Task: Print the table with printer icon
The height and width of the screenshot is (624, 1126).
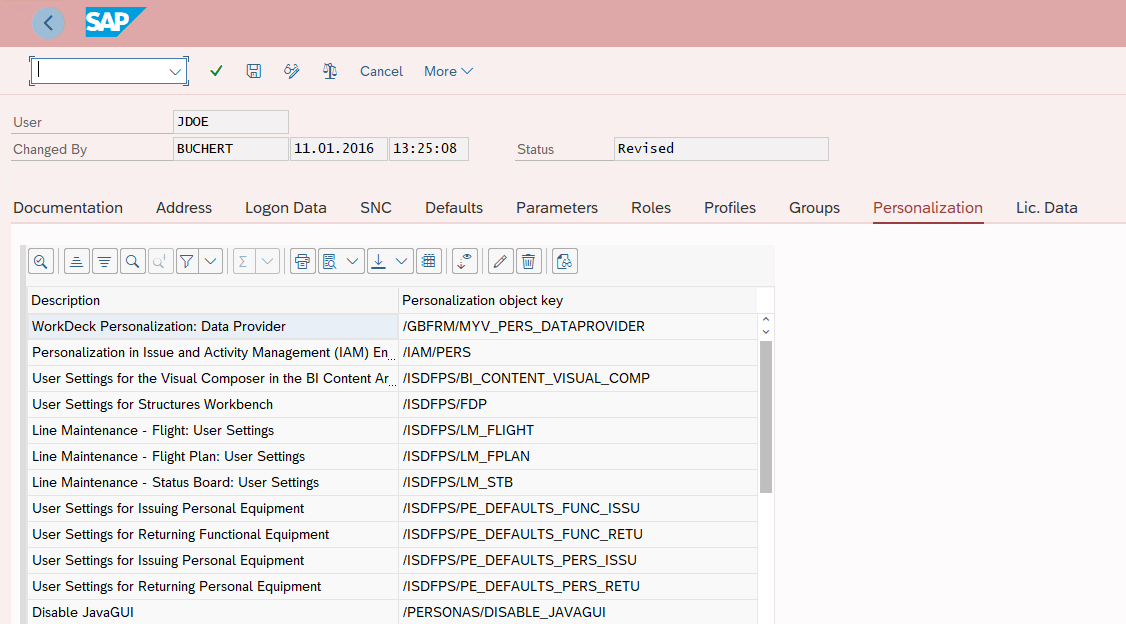Action: [302, 261]
